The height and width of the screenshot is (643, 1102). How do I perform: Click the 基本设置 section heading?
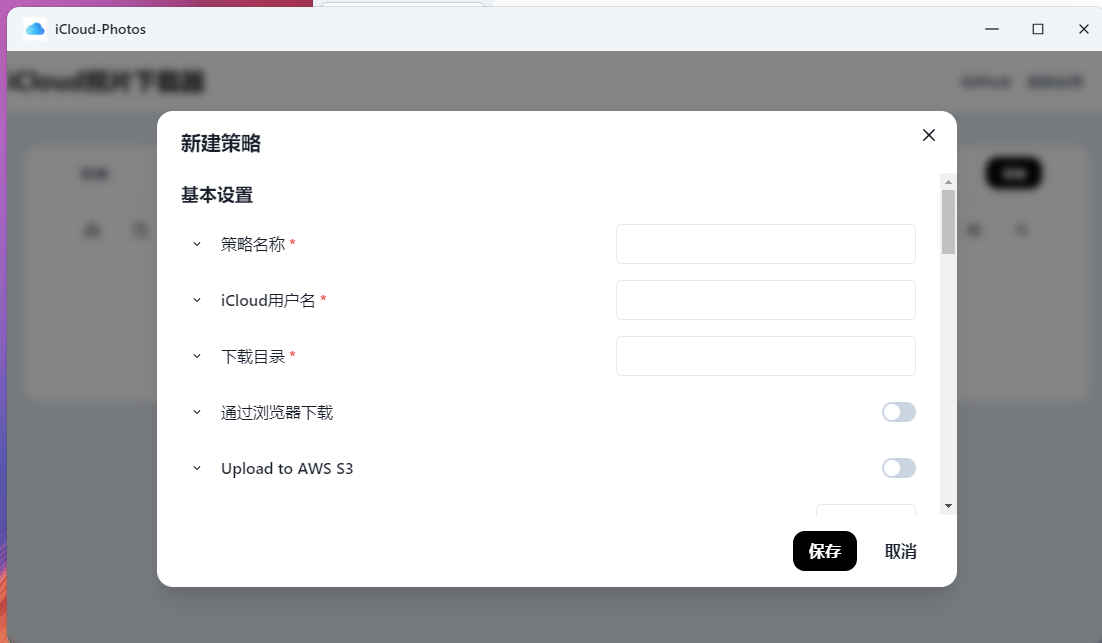217,195
